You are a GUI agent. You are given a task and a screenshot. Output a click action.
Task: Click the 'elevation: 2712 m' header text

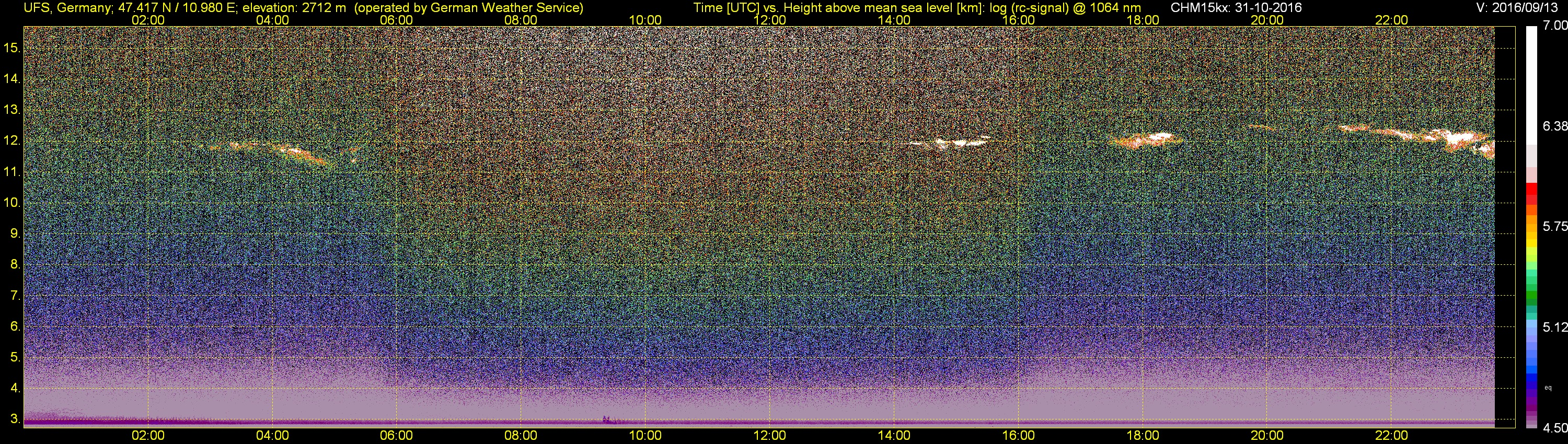pyautogui.click(x=294, y=8)
